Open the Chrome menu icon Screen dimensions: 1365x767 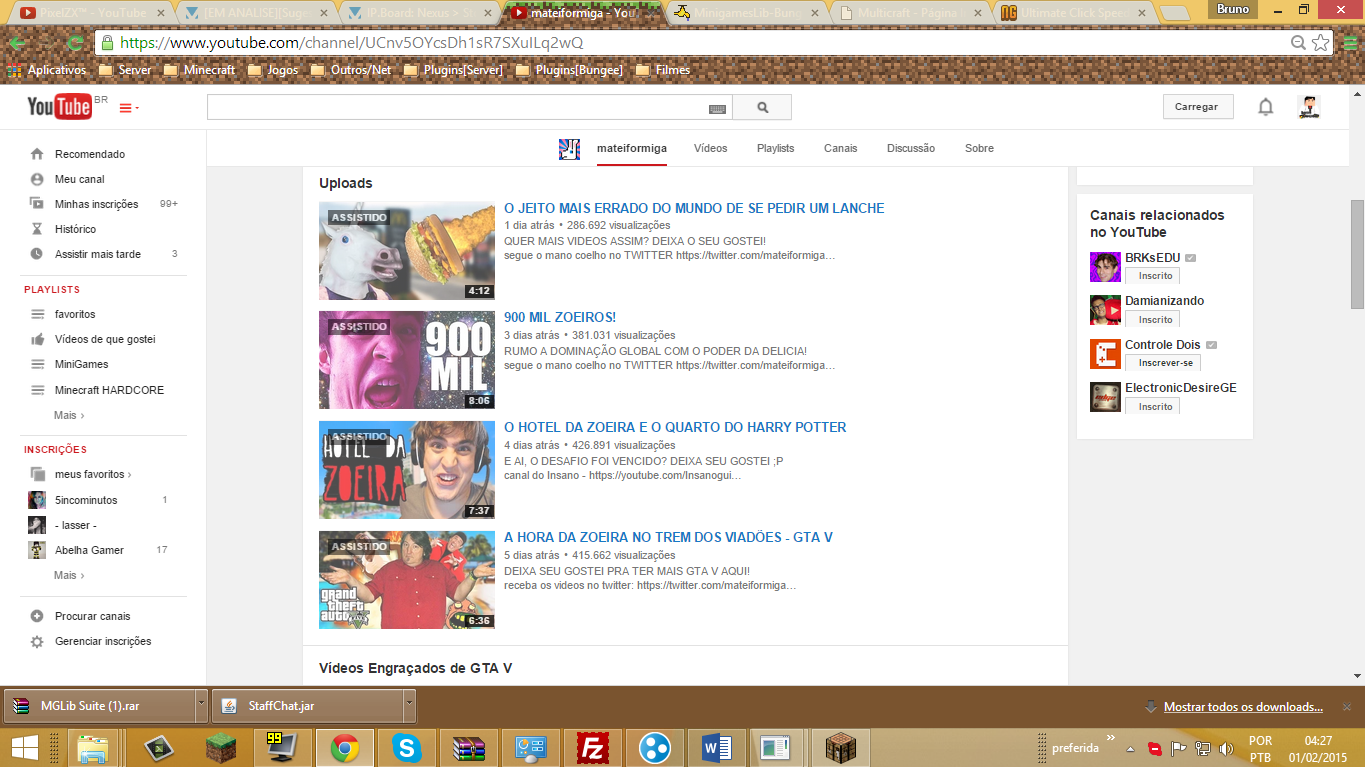coord(1350,43)
